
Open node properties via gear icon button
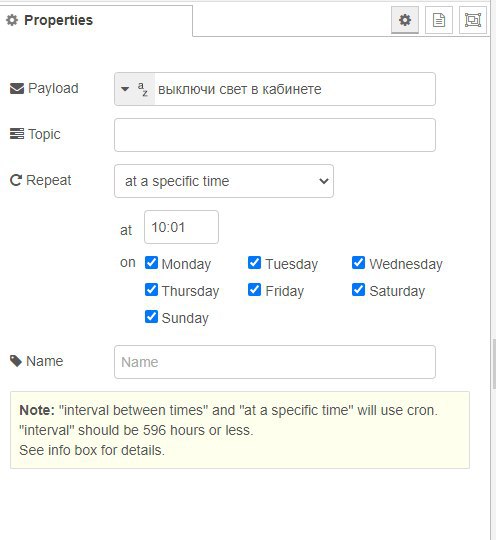click(x=405, y=20)
